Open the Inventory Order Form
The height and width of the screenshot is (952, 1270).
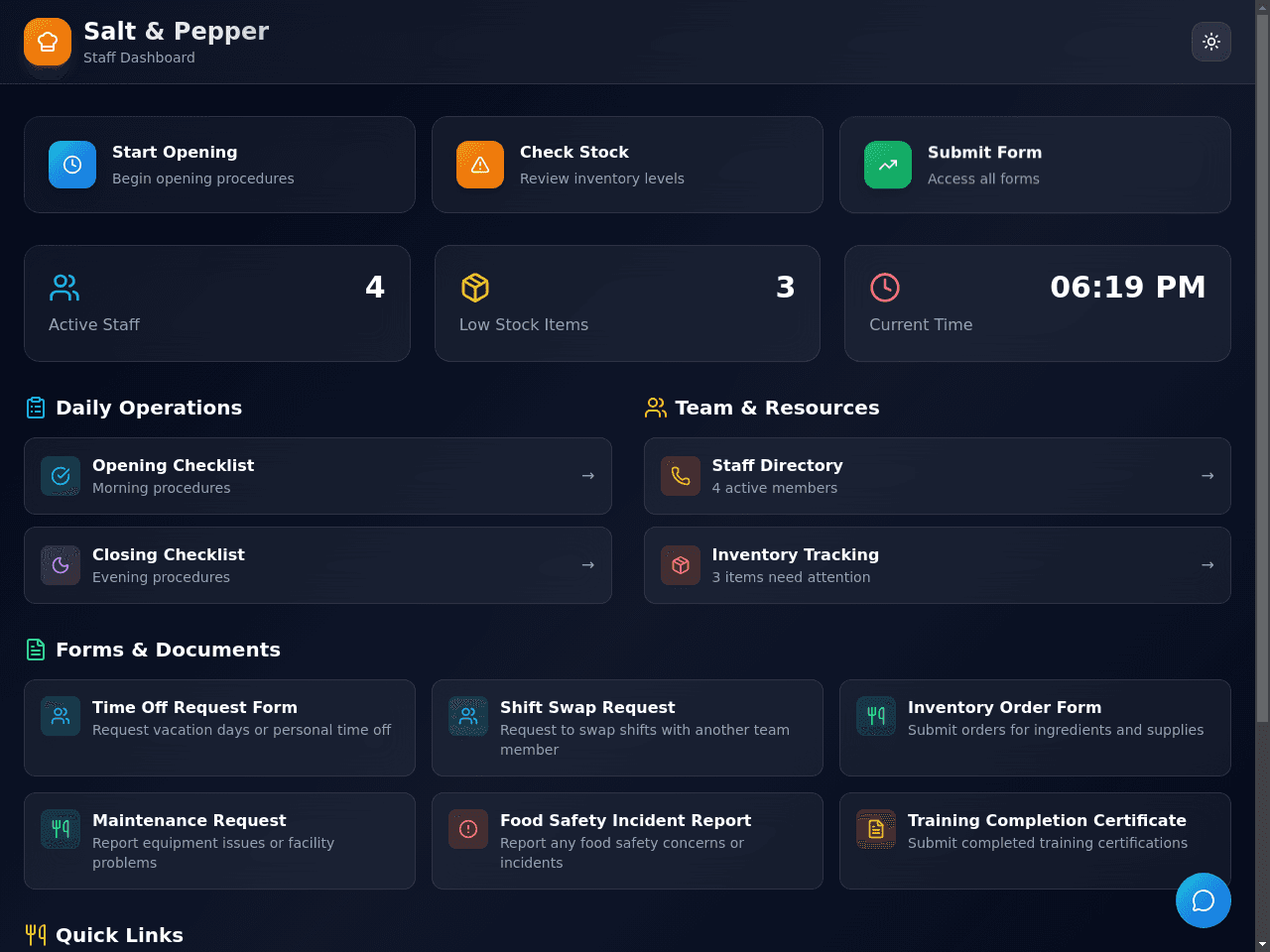(1035, 728)
